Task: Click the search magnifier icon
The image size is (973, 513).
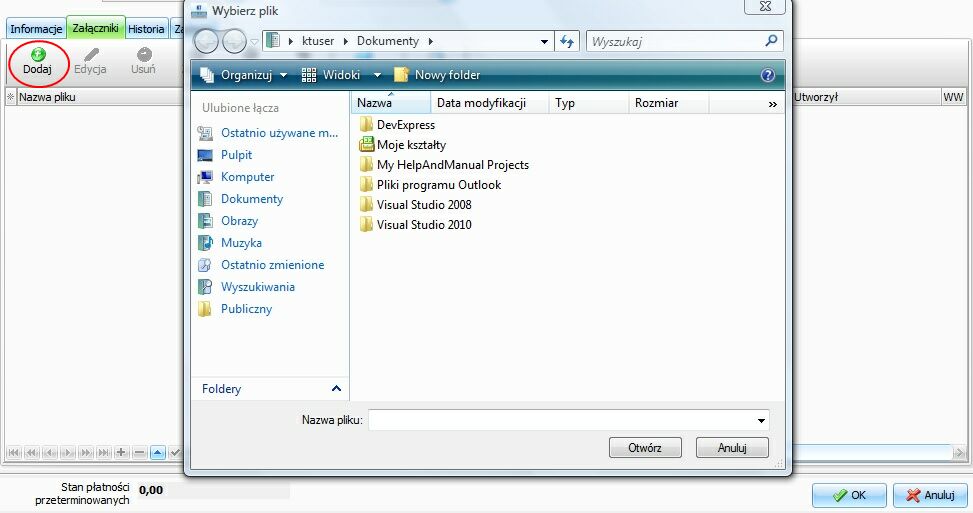Action: point(771,41)
